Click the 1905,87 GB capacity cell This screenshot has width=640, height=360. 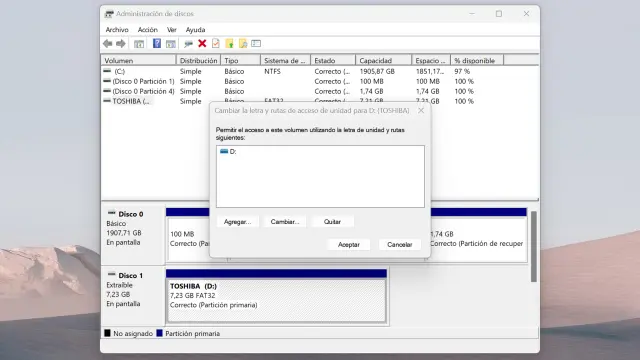[x=377, y=71]
